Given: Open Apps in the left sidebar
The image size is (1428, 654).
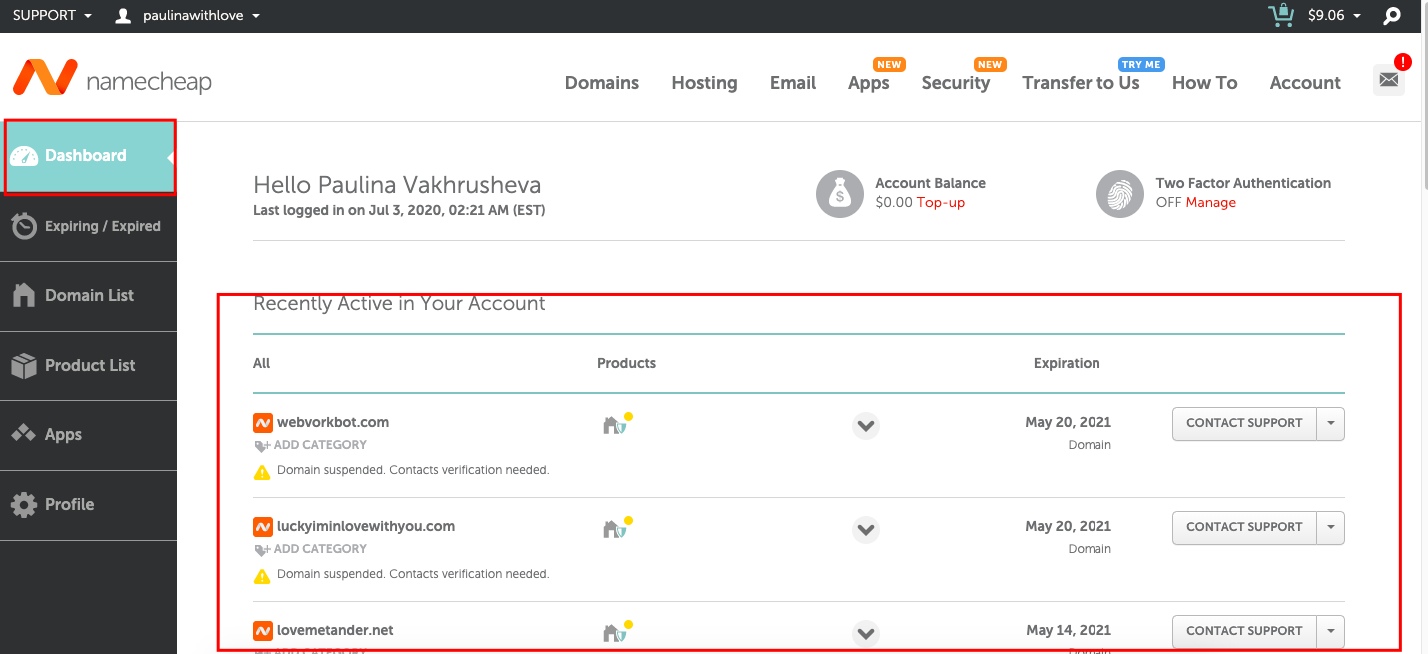Looking at the screenshot, I should click(88, 435).
